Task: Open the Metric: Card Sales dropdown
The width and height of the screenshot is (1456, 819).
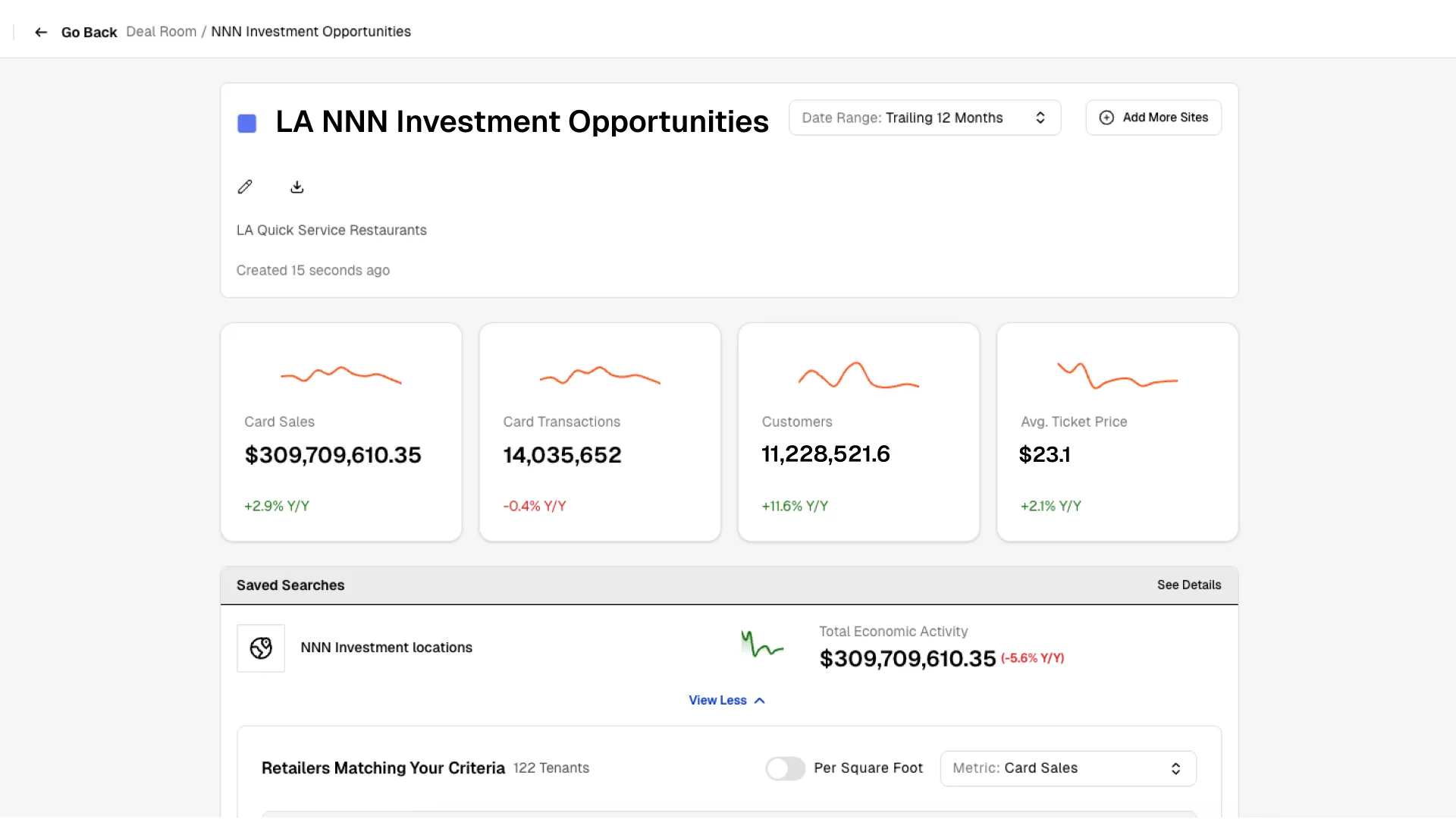Action: [1067, 768]
